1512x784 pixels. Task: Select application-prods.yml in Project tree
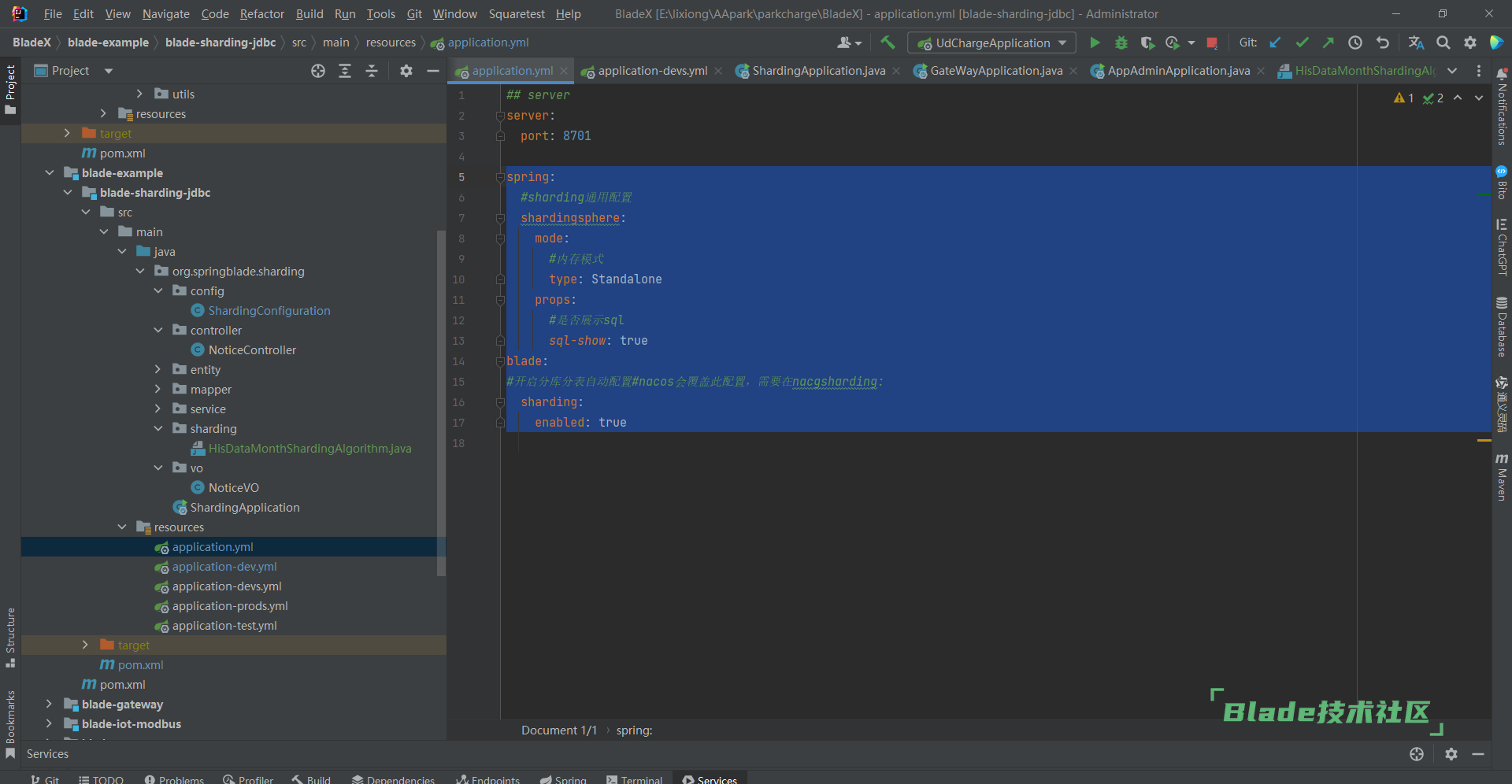230,605
